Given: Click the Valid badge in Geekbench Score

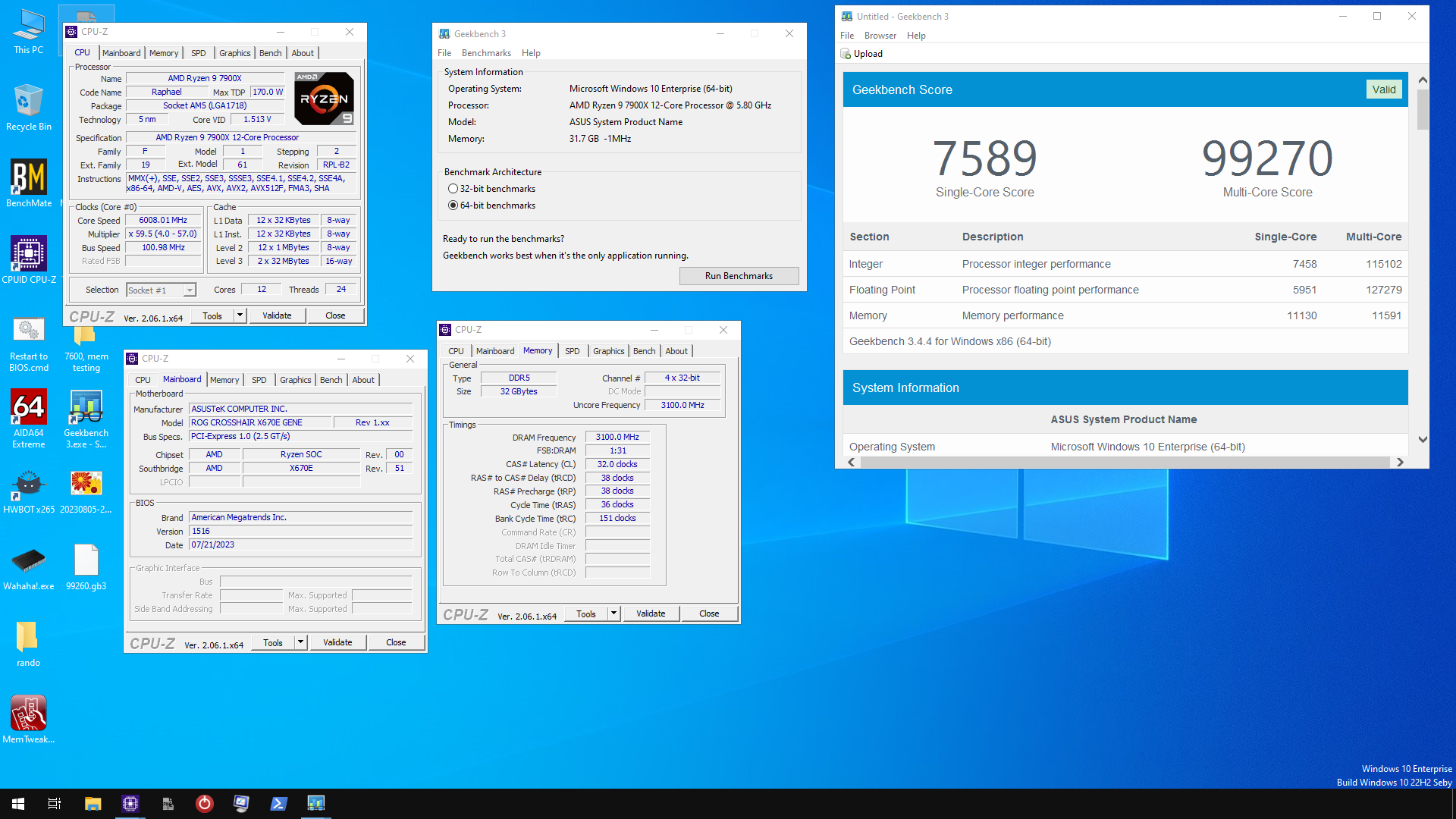Looking at the screenshot, I should click(1384, 89).
